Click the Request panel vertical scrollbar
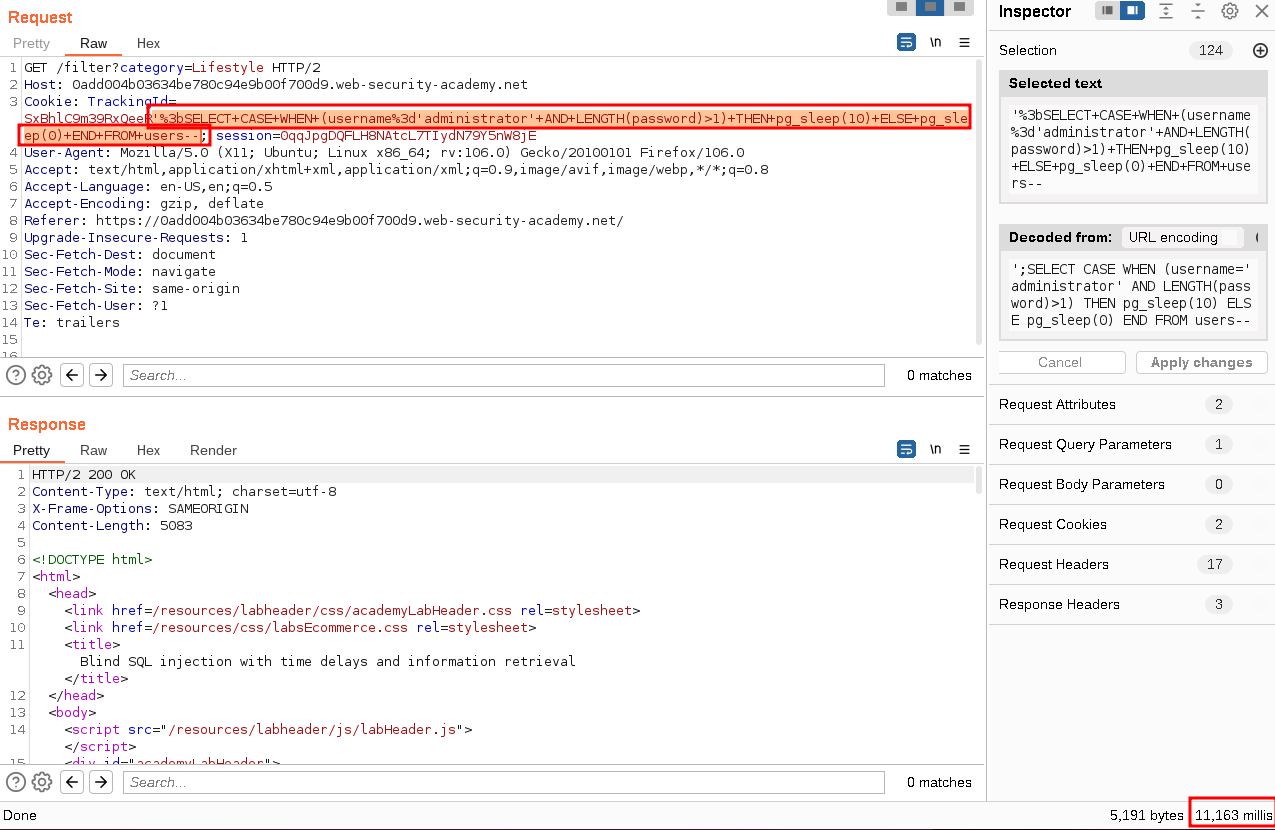1275x830 pixels. click(980, 200)
